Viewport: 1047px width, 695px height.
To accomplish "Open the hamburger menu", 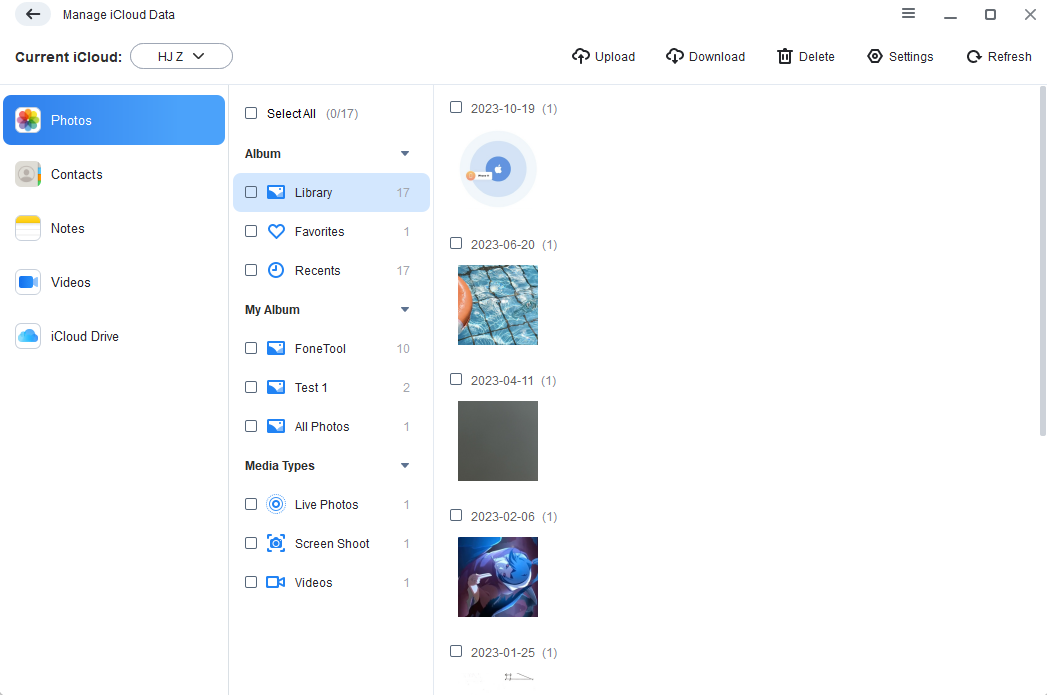I will tap(908, 14).
